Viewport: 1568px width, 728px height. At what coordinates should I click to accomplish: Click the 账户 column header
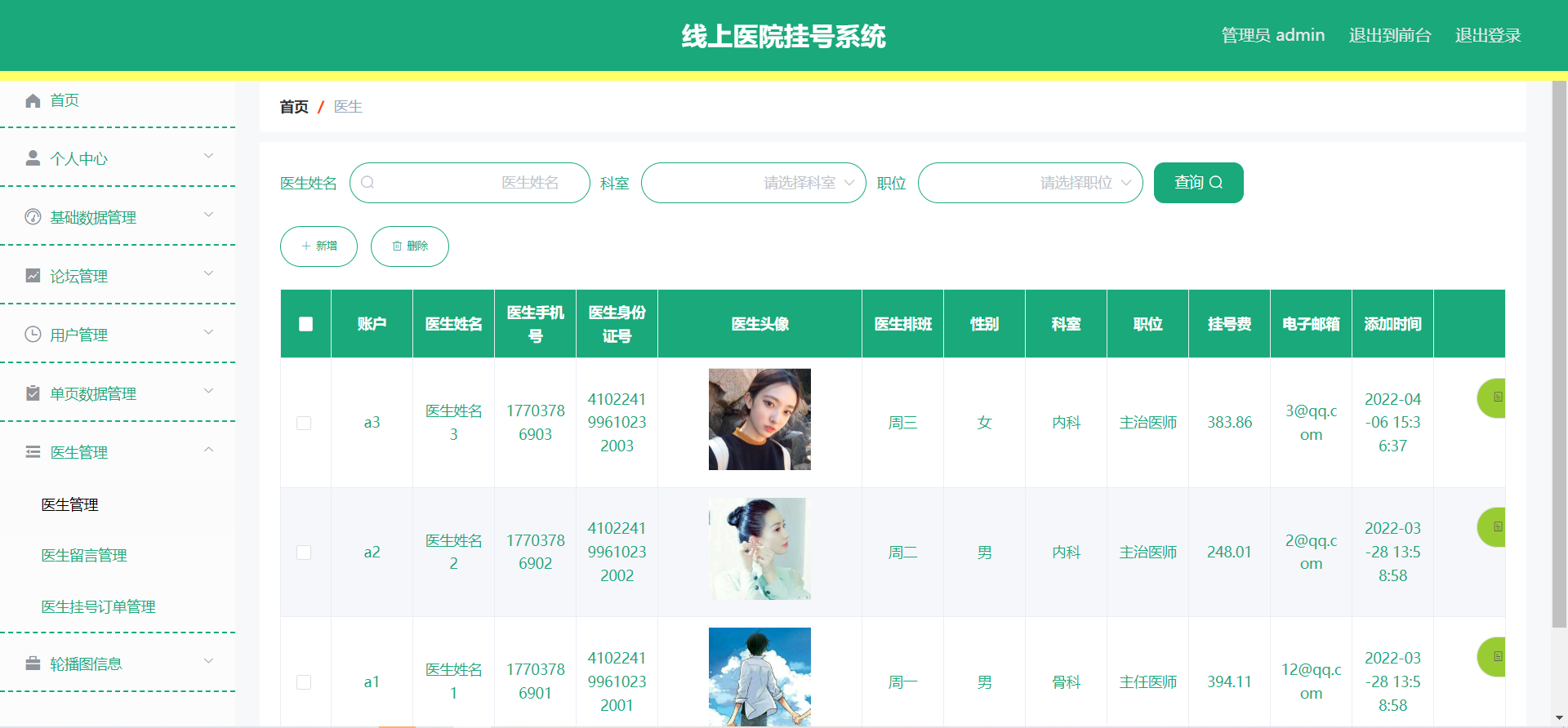[372, 324]
